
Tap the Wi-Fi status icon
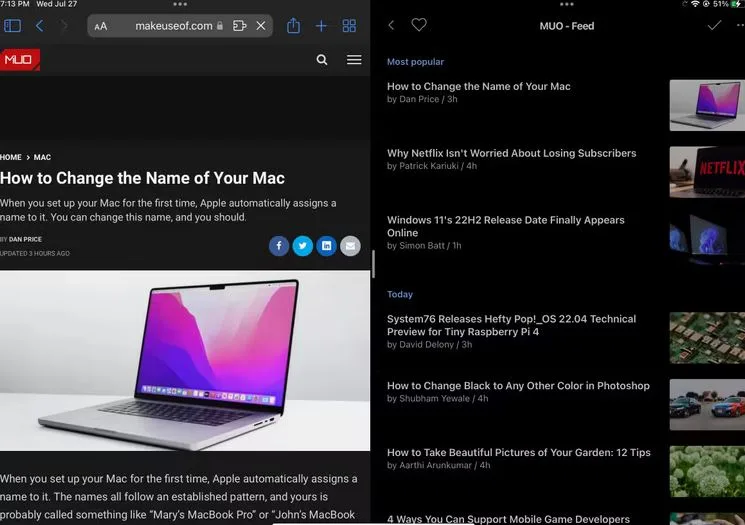tap(695, 4)
